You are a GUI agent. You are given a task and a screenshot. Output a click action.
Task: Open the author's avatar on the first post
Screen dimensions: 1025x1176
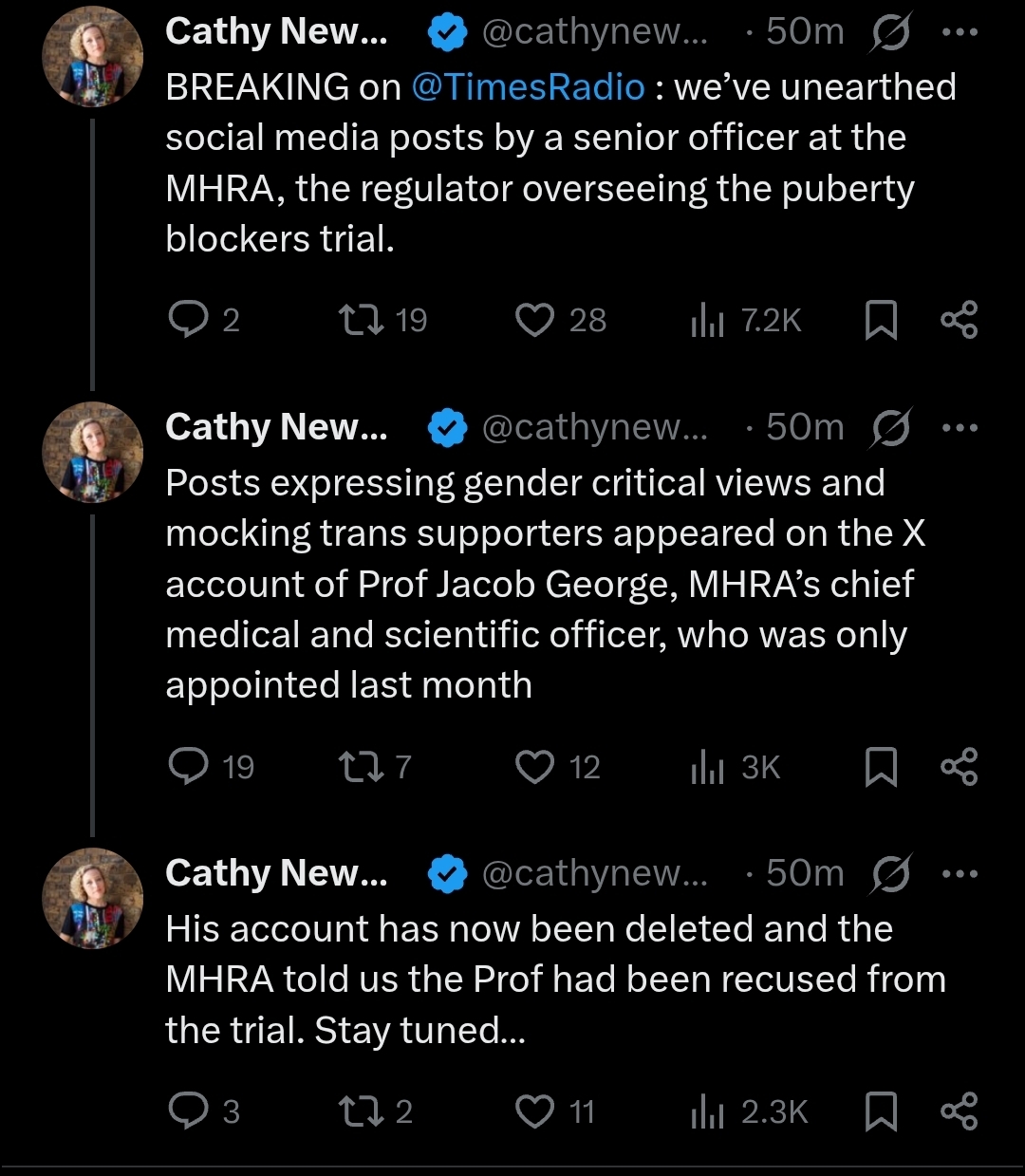click(92, 57)
